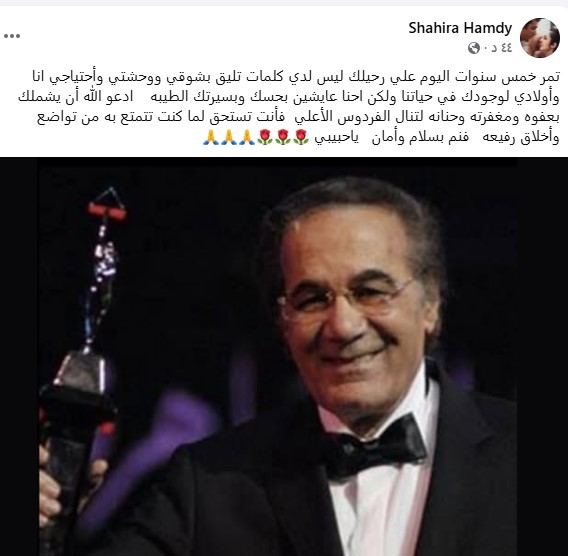Click the middle red rose emoji
Viewport: 568px width, 556px height.
[283, 138]
